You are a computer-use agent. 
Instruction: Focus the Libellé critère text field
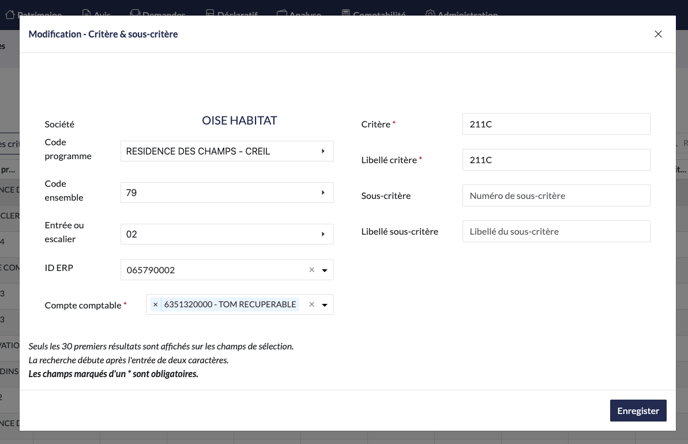tap(556, 160)
